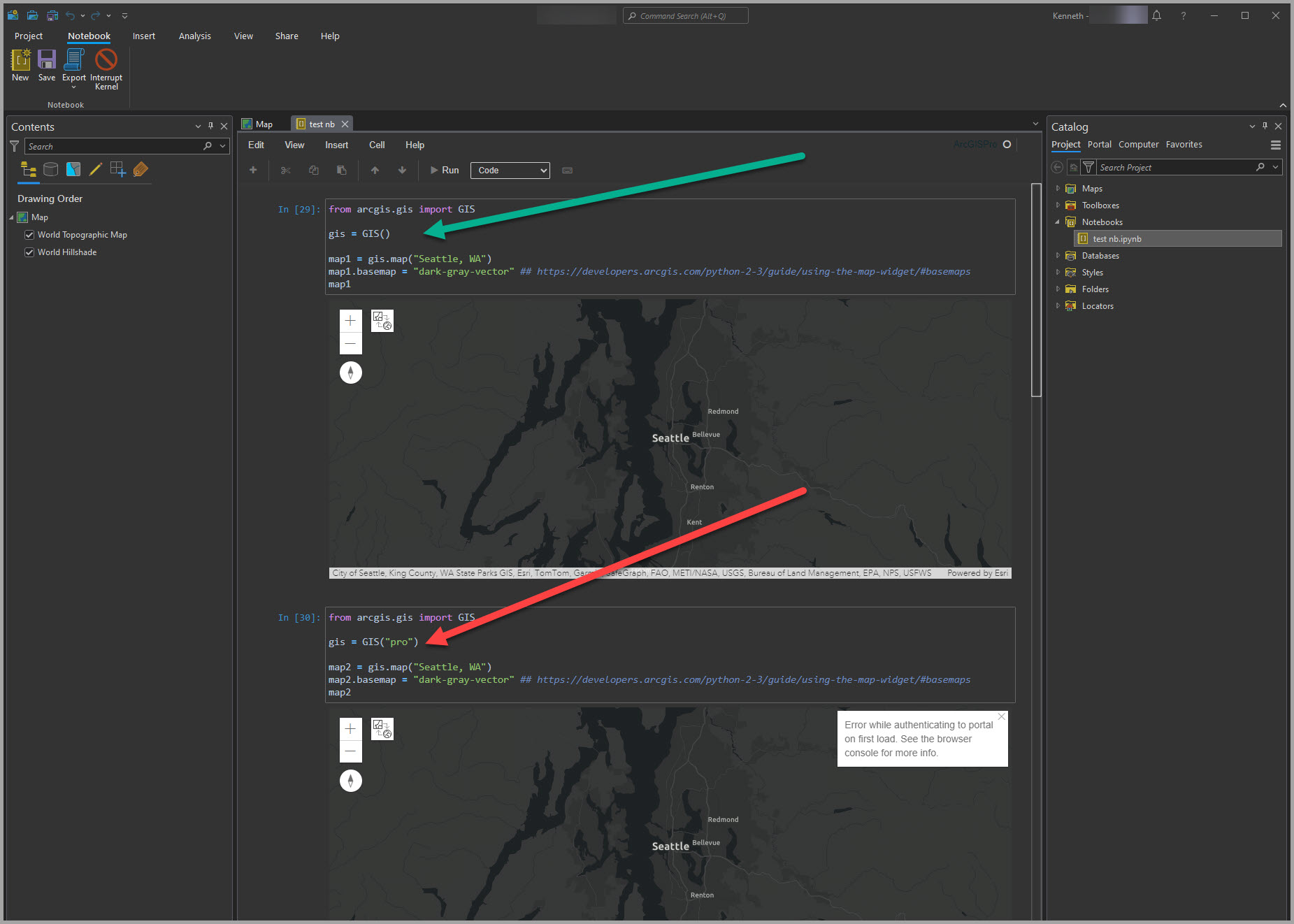Open the notebook Cell menu

point(377,145)
